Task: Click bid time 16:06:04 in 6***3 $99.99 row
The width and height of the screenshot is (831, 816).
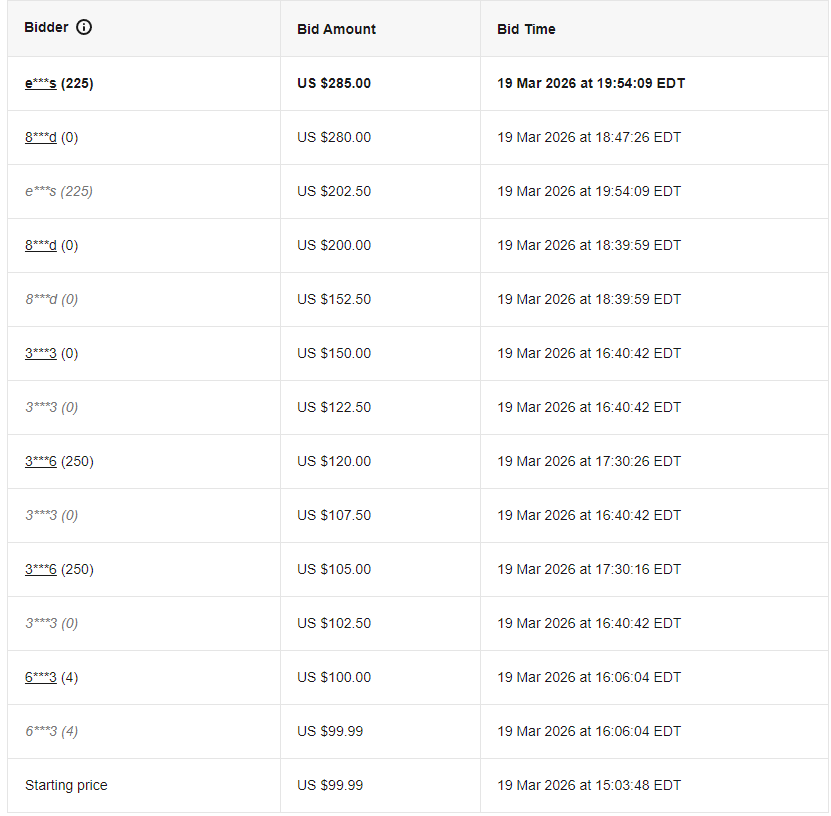Action: tap(589, 732)
